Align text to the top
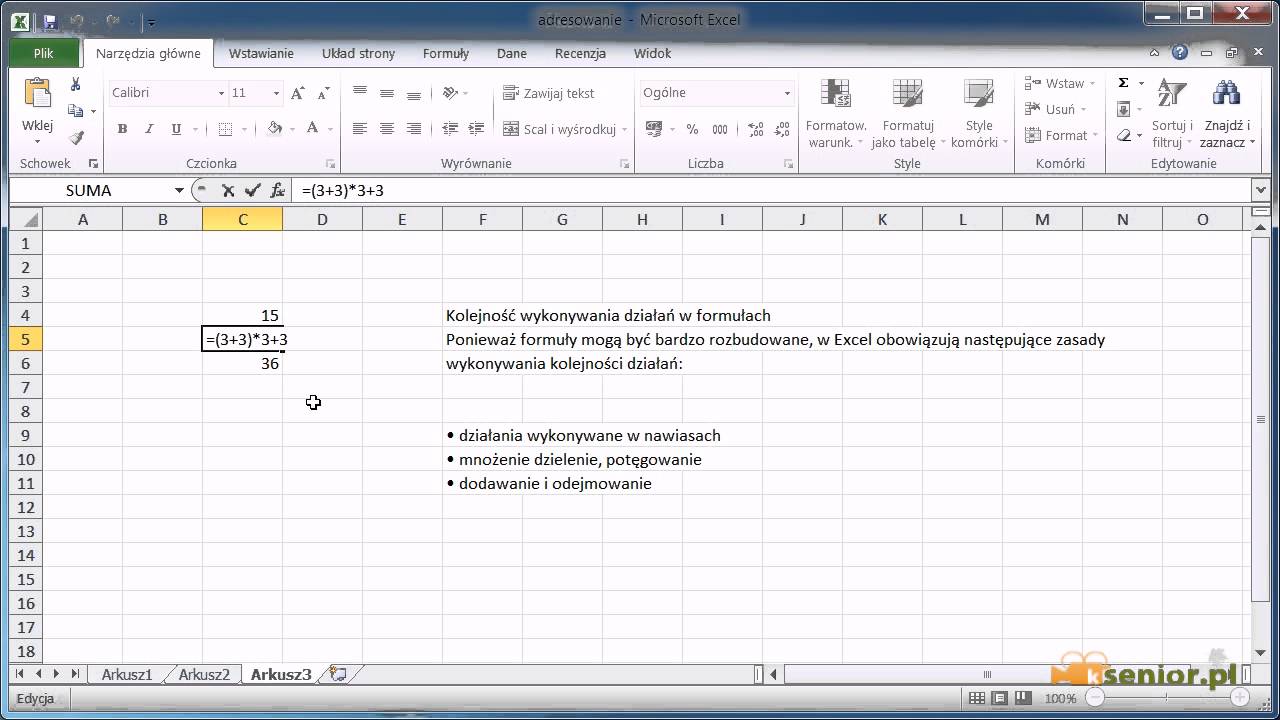Image resolution: width=1280 pixels, height=720 pixels. click(x=360, y=93)
